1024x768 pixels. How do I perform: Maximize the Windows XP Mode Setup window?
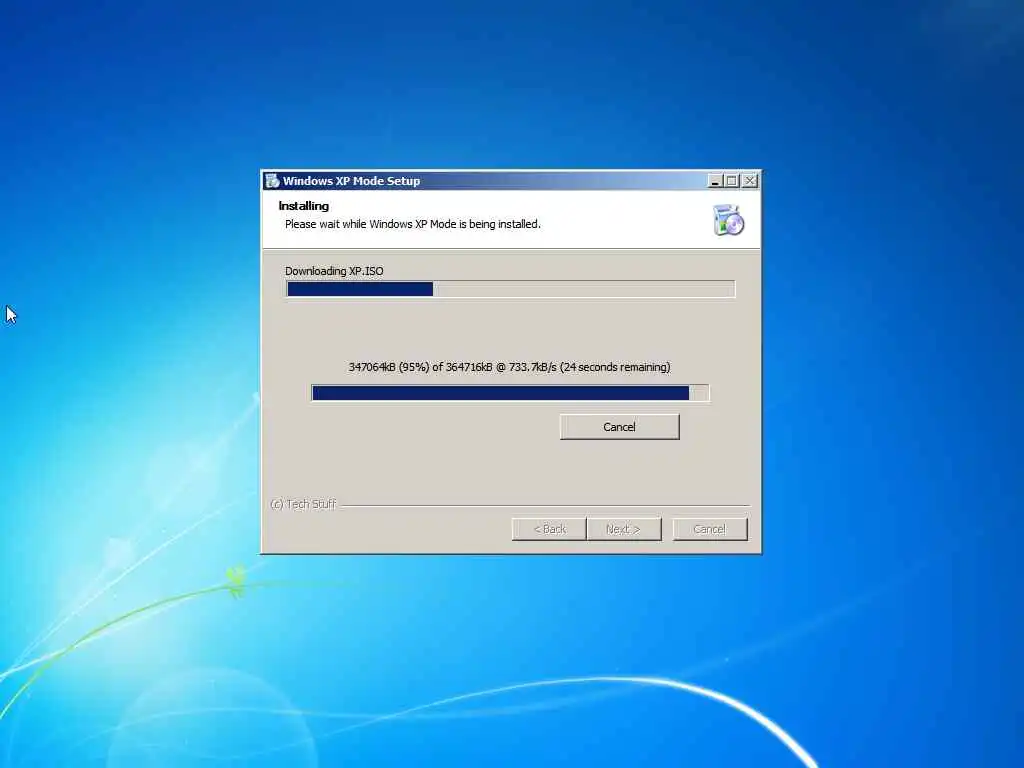731,181
